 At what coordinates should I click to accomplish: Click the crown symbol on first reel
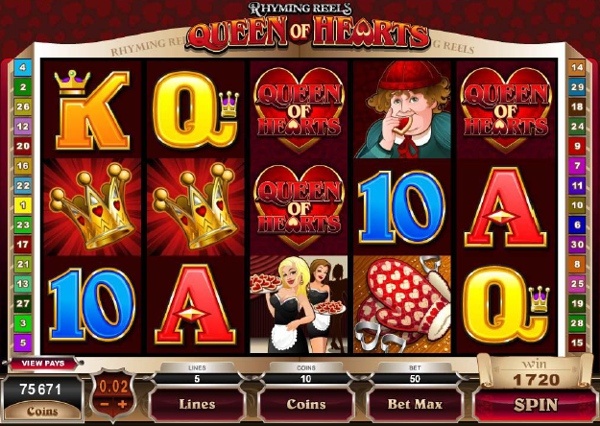click(x=92, y=207)
